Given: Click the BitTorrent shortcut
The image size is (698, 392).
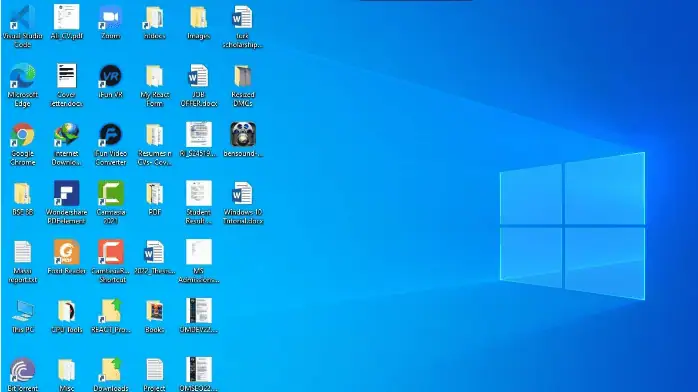Looking at the screenshot, I should (22, 370).
